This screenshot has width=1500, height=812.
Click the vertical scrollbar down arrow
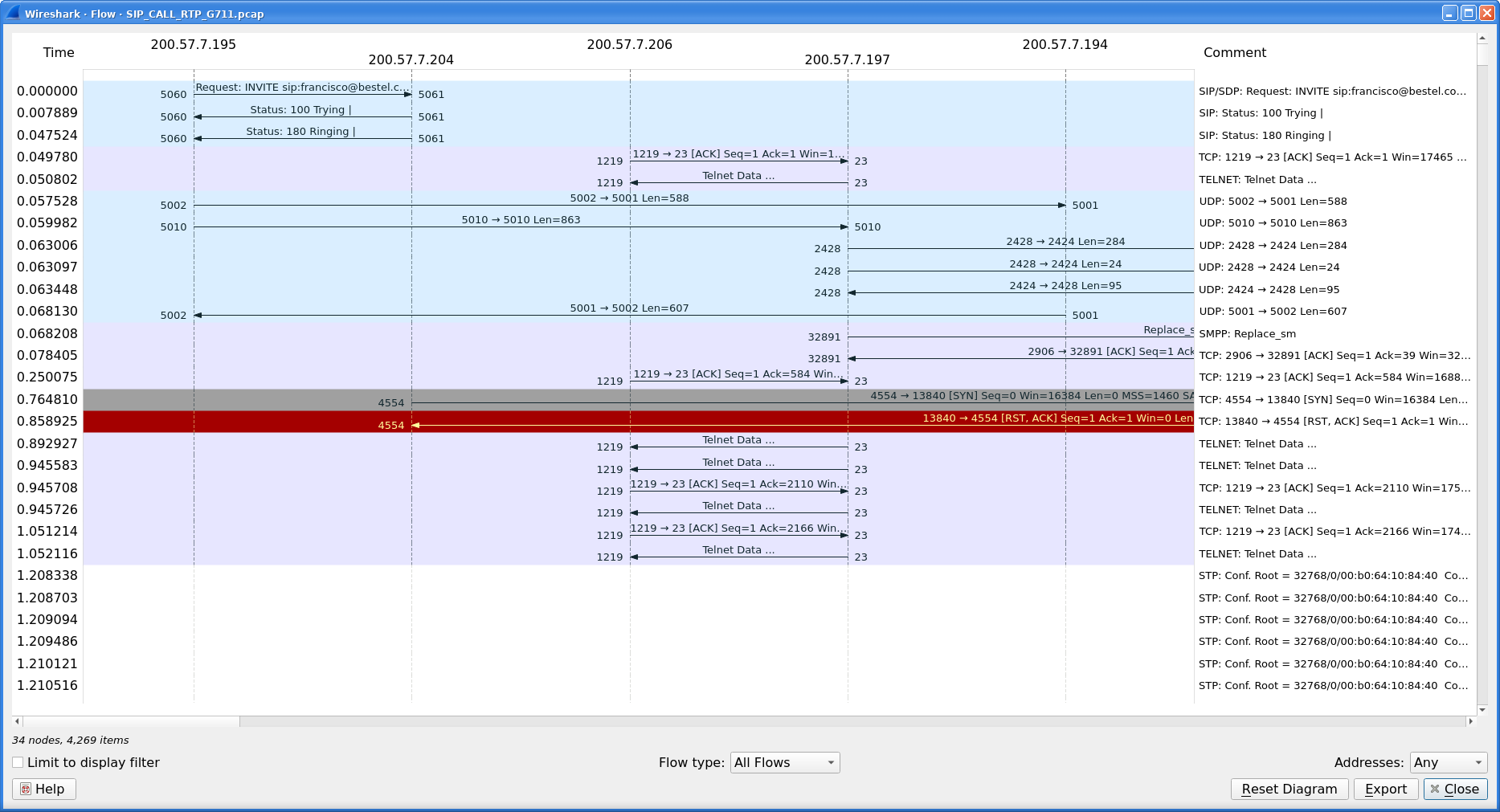(1482, 709)
